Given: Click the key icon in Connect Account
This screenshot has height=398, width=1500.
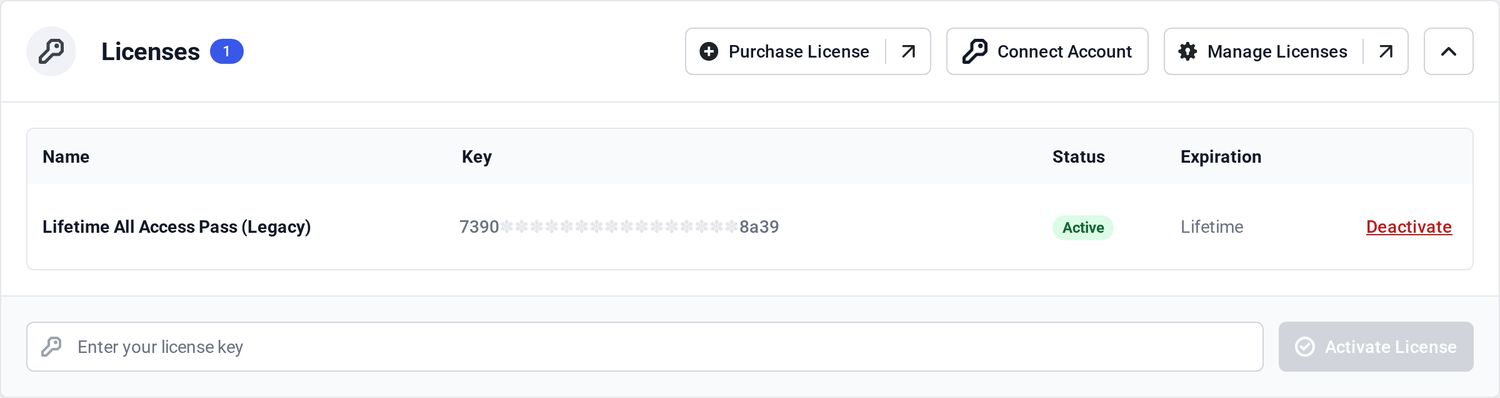Looking at the screenshot, I should point(975,51).
